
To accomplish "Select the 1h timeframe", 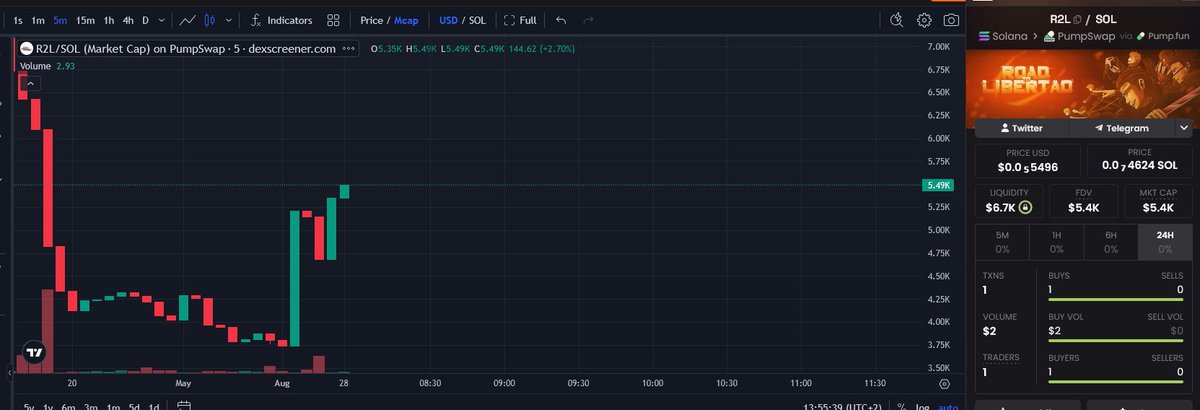I will 109,20.
